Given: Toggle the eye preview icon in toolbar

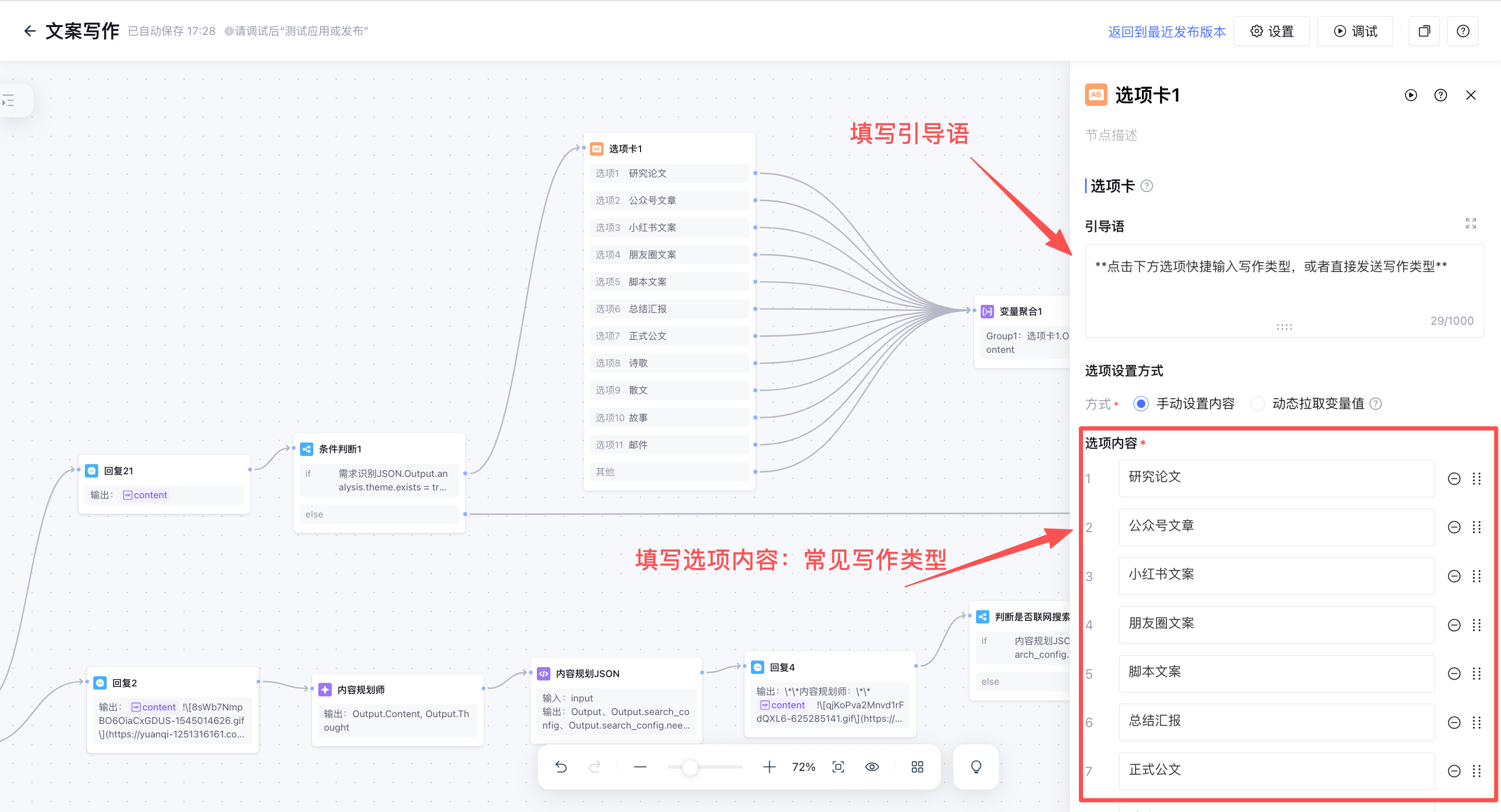Looking at the screenshot, I should (x=872, y=767).
